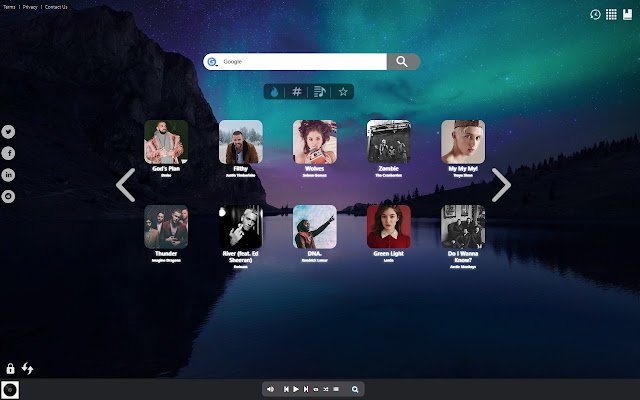Toggle the padlock lock icon
The width and height of the screenshot is (640, 400).
coord(10,369)
